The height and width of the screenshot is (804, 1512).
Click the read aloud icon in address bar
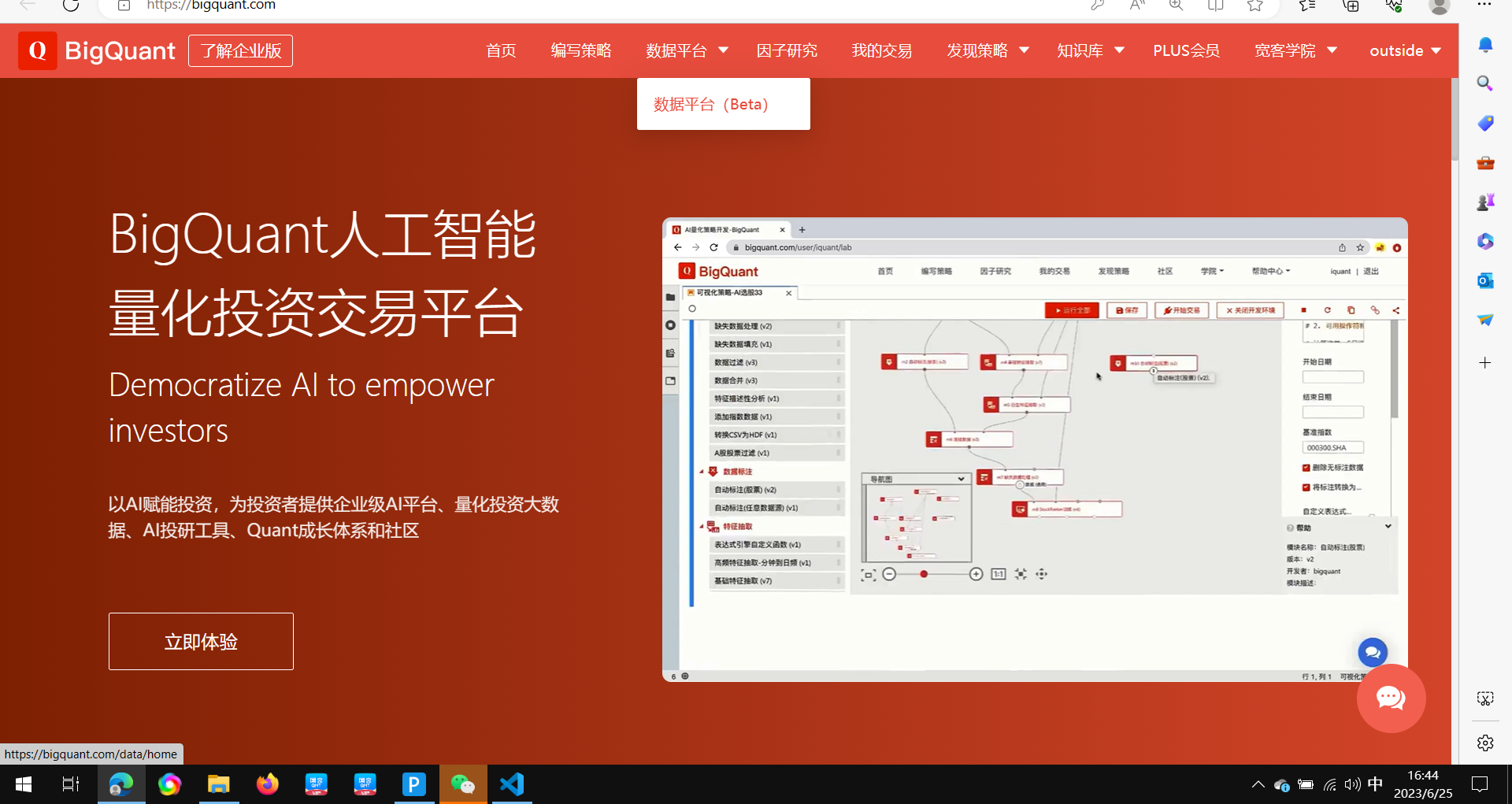pyautogui.click(x=1137, y=5)
